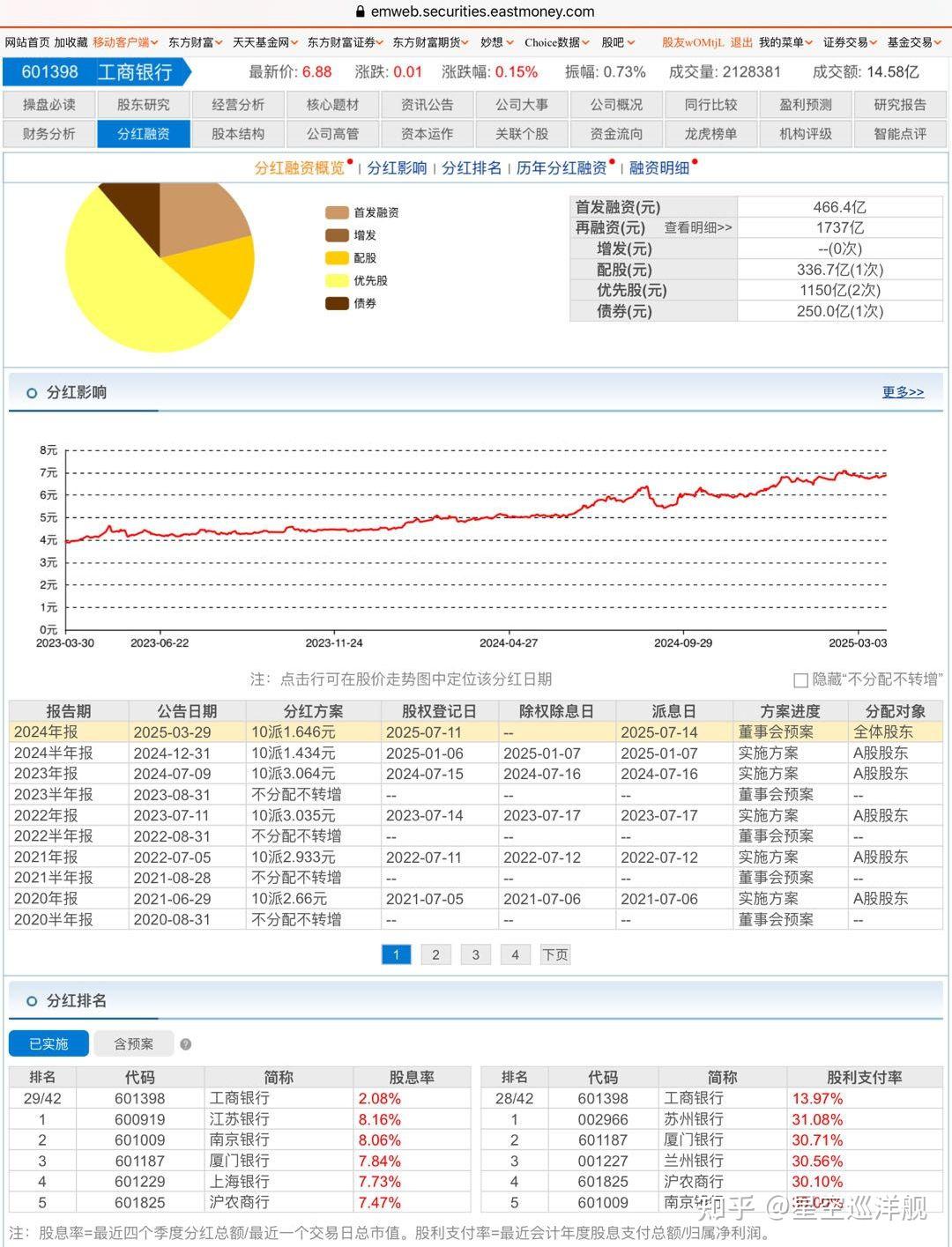Open the 股东研究 tab
The height and width of the screenshot is (1247, 952).
pyautogui.click(x=144, y=105)
